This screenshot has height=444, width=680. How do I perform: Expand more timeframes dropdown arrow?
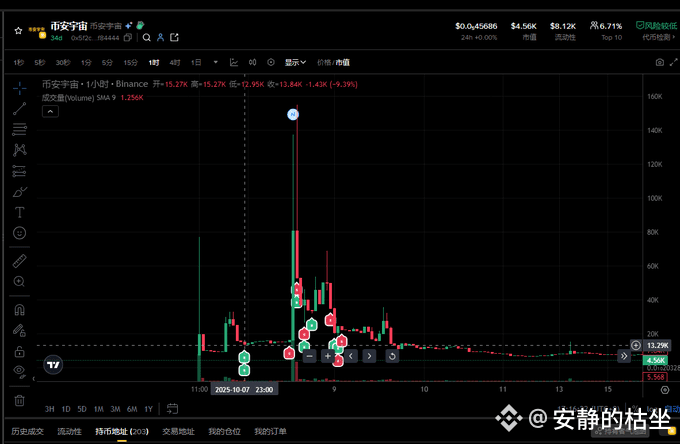point(216,62)
